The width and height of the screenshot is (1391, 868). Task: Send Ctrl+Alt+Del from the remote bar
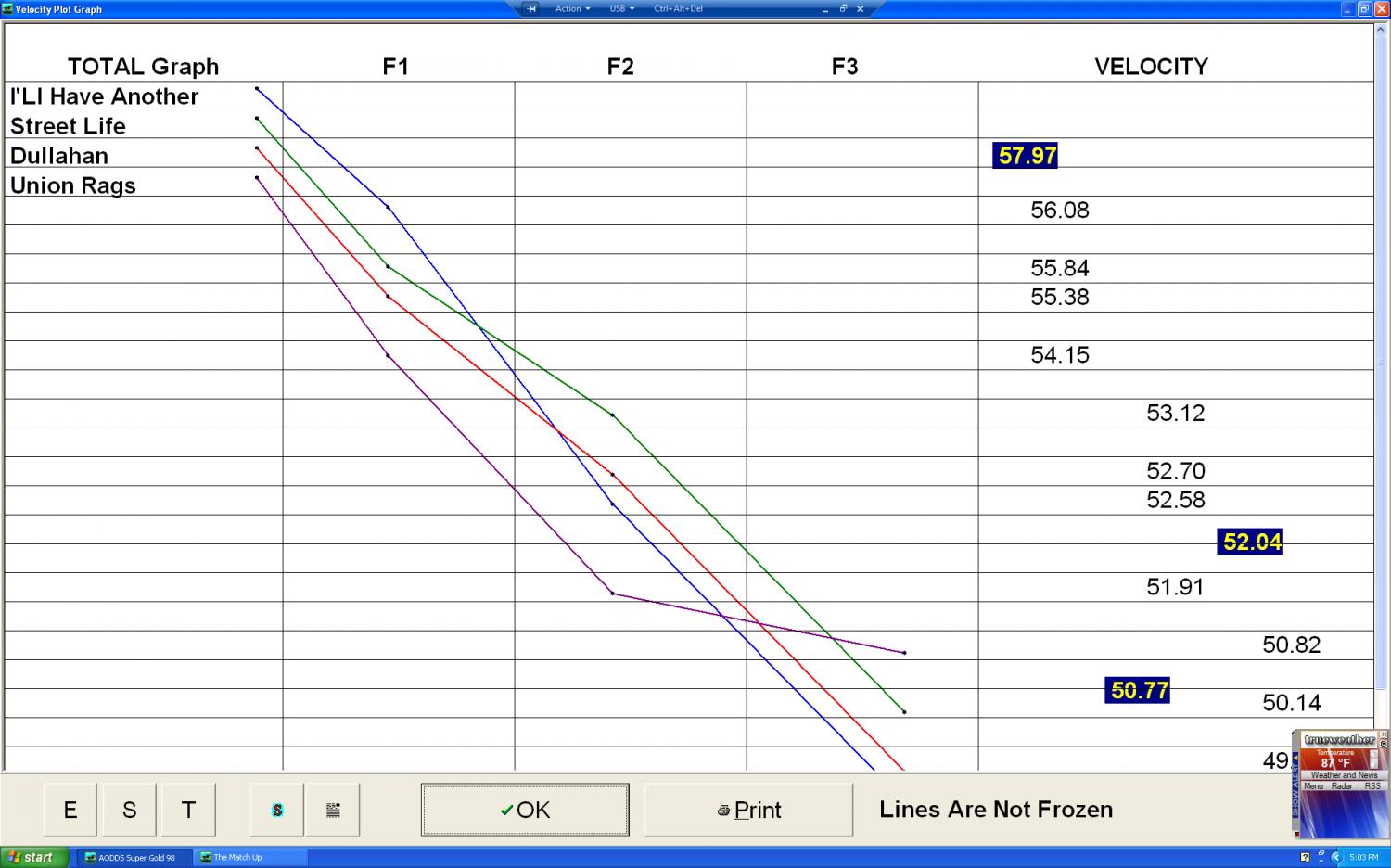679,8
